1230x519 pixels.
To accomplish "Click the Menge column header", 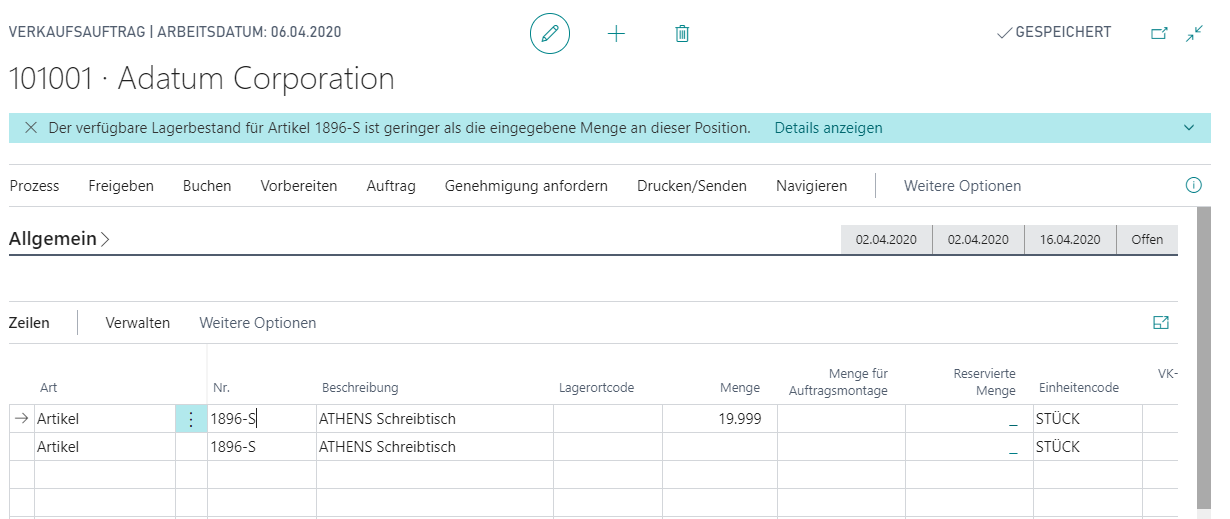I will coord(740,388).
